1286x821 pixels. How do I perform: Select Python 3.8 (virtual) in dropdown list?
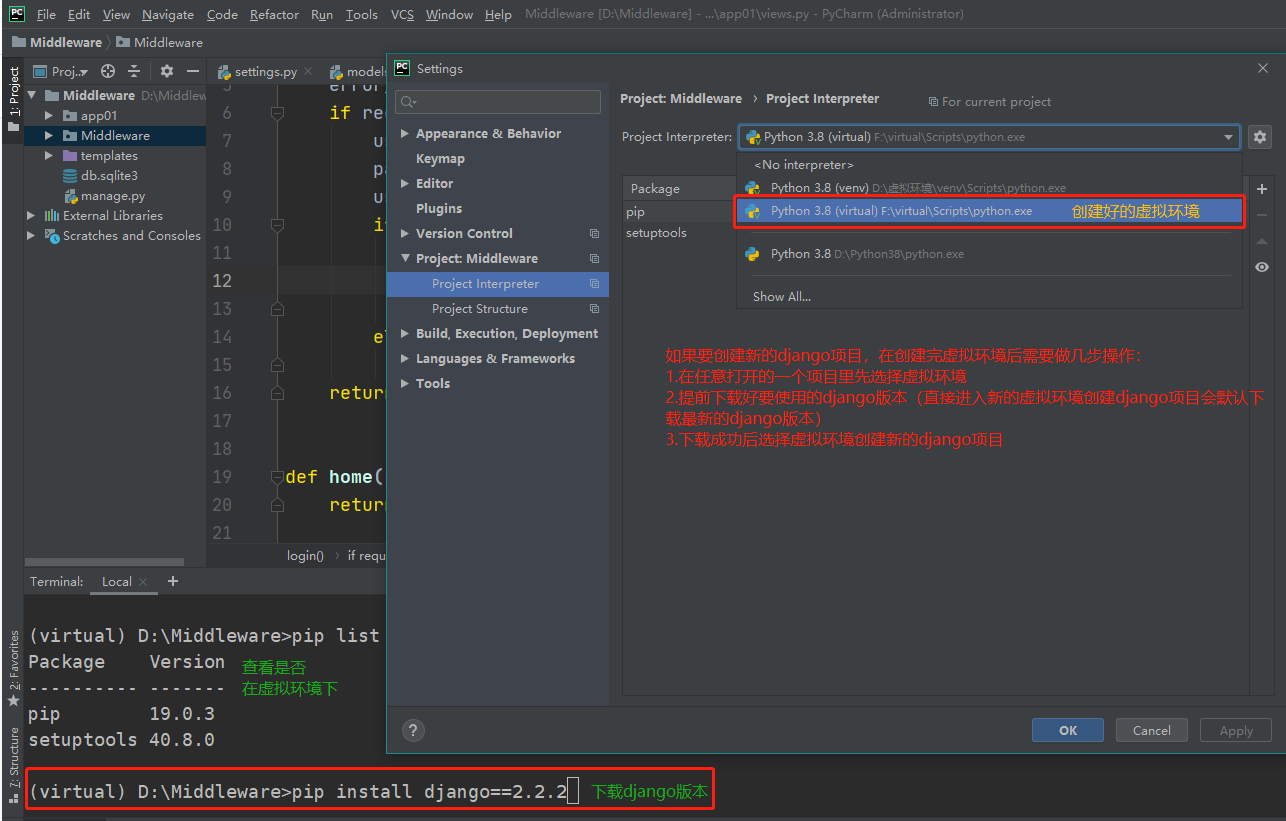coord(989,212)
